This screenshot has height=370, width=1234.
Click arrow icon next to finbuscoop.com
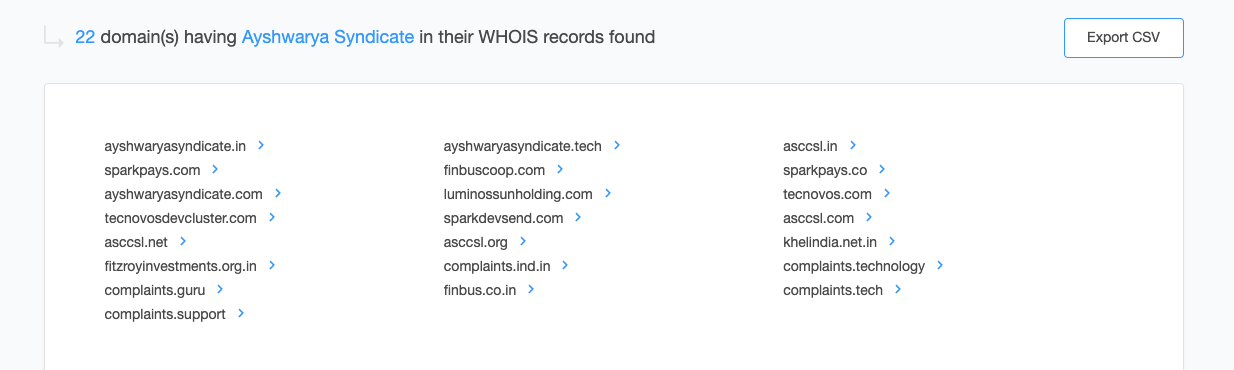click(x=560, y=169)
